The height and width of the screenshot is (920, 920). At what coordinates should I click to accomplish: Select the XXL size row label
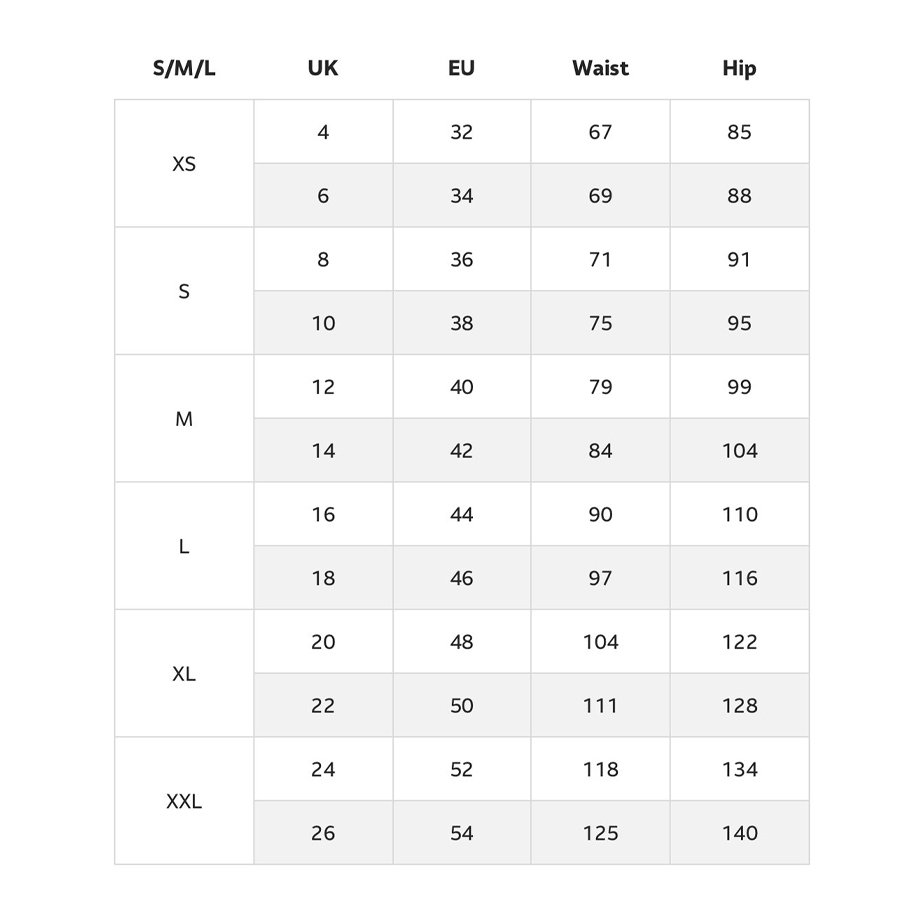[x=184, y=802]
